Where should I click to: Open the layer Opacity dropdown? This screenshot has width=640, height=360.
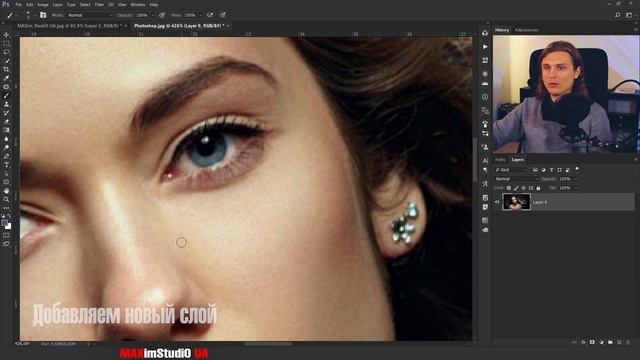coord(576,179)
